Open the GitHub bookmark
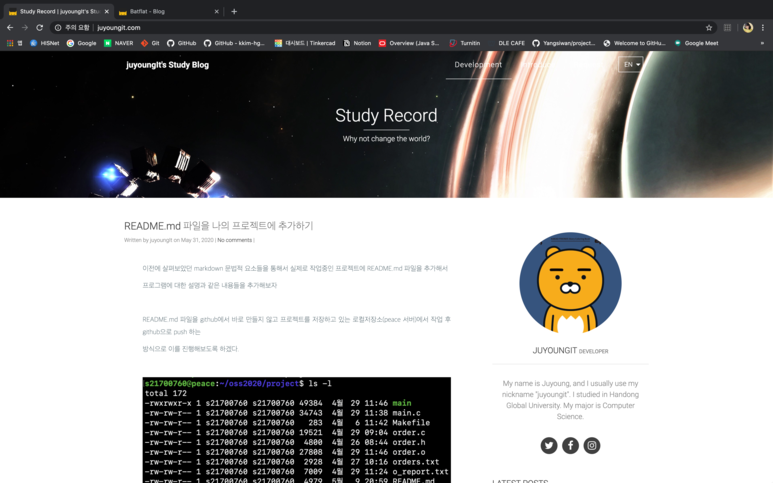The width and height of the screenshot is (773, 483). pos(181,43)
